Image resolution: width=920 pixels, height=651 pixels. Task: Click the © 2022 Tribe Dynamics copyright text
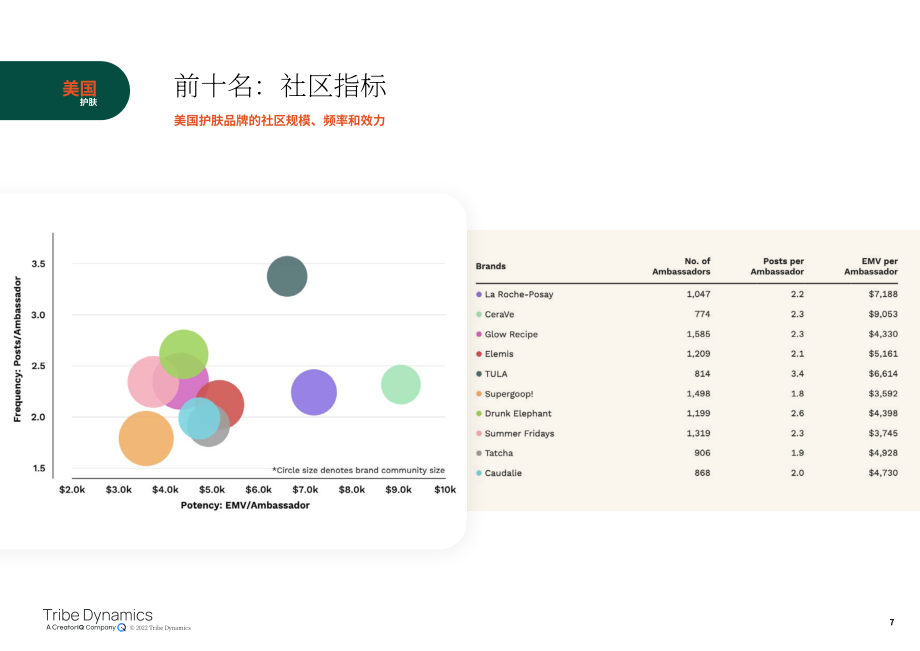(160, 628)
